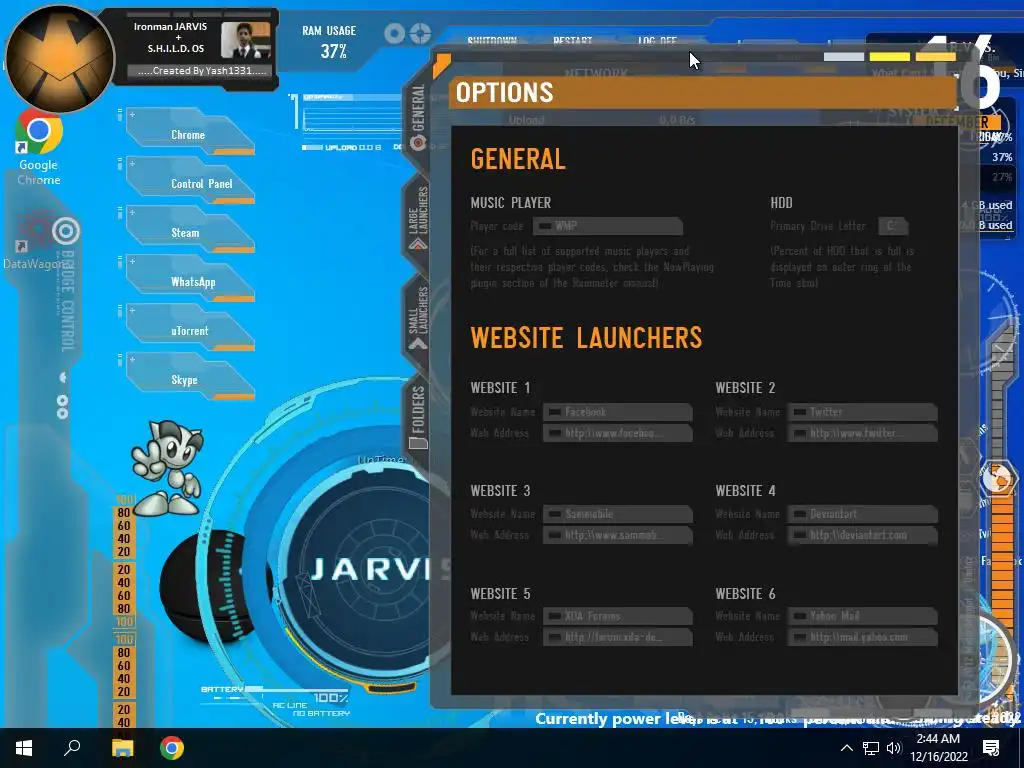Edit Website 3 name Sammobile field
The image size is (1024, 768).
coord(618,514)
